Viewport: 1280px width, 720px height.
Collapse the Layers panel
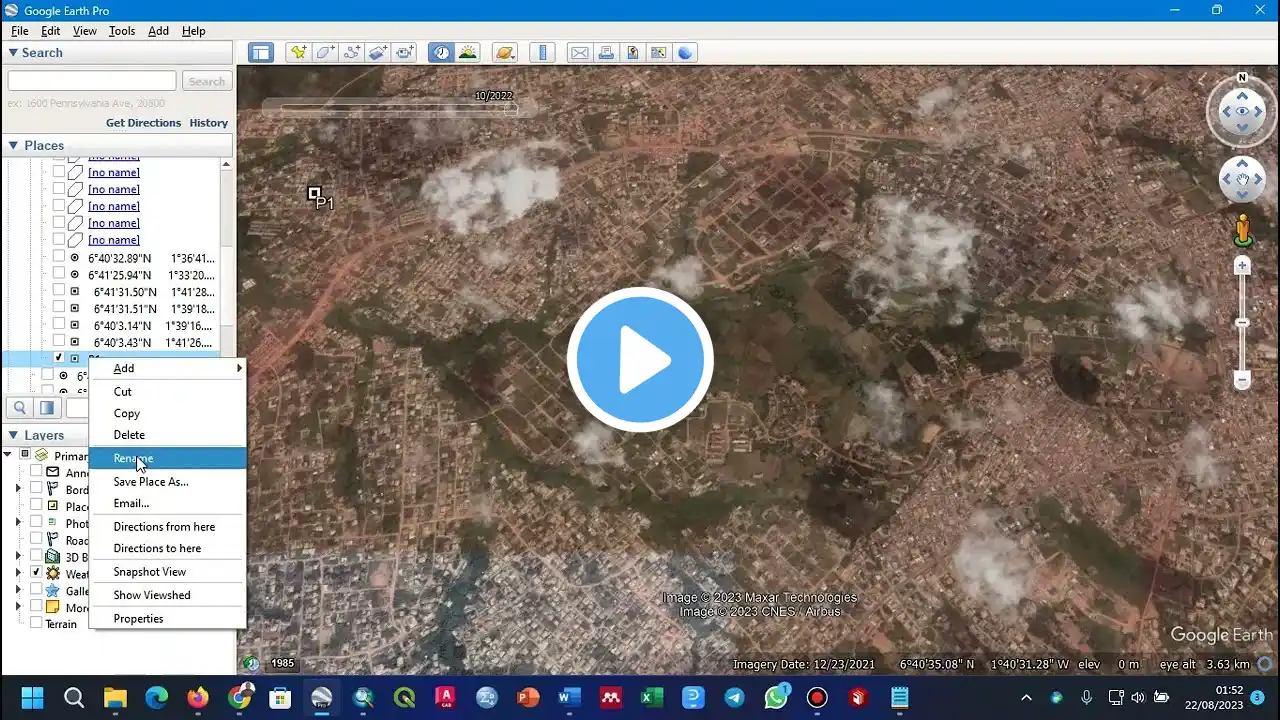(x=14, y=435)
